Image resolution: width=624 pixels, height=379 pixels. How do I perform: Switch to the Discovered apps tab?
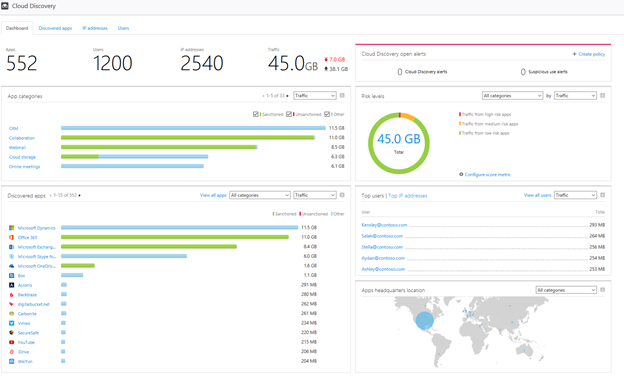pyautogui.click(x=55, y=28)
